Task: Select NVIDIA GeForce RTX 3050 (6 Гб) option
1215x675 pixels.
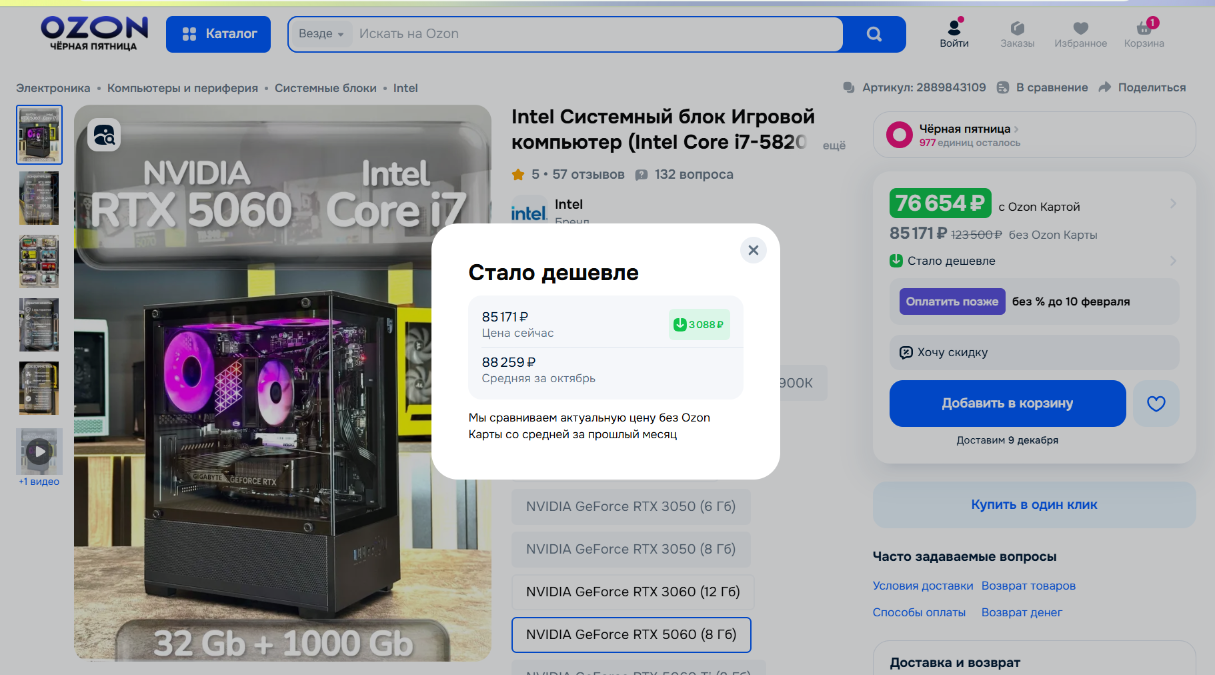Action: pos(631,507)
